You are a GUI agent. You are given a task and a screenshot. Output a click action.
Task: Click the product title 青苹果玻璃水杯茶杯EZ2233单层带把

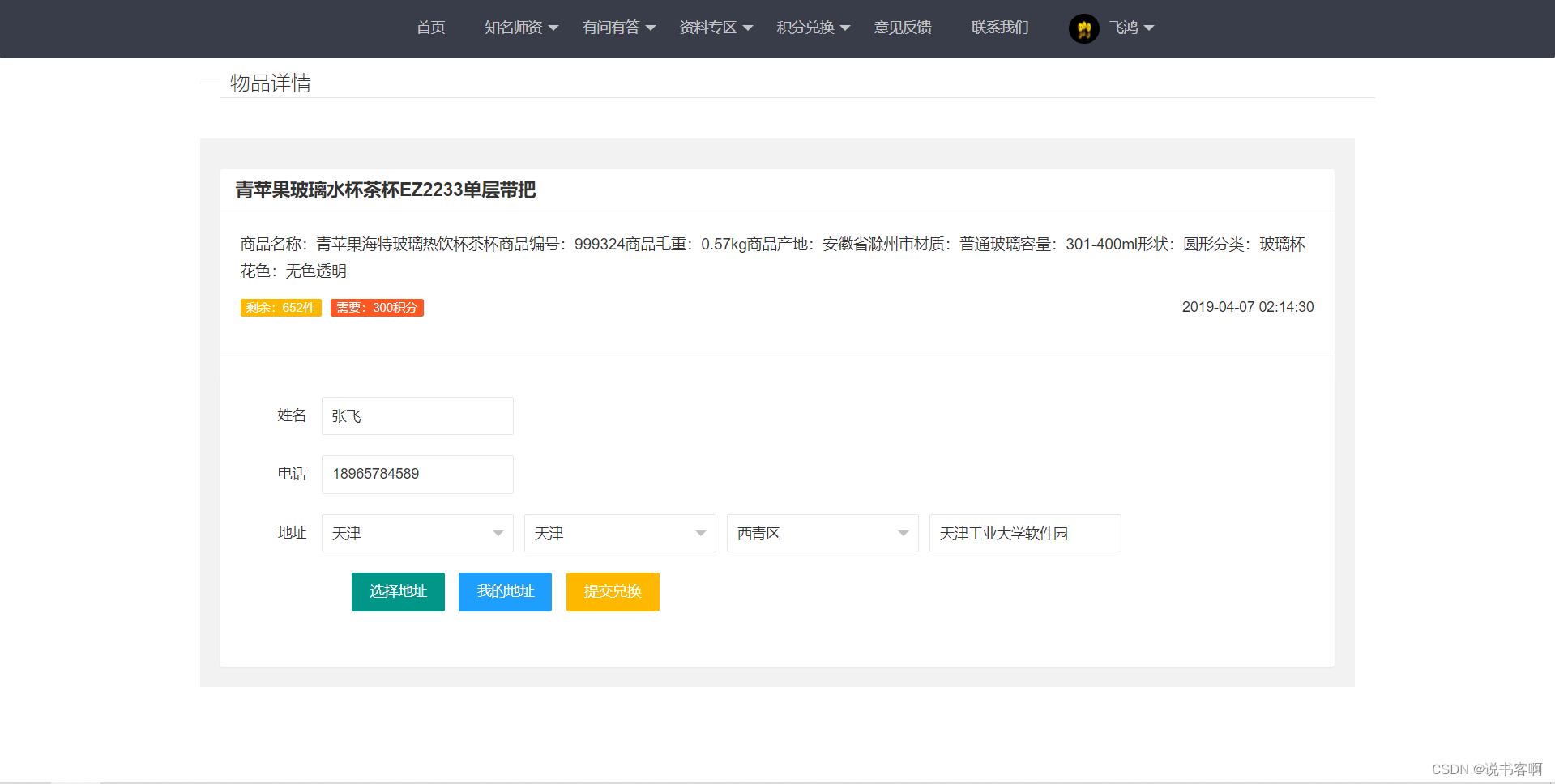coord(386,190)
